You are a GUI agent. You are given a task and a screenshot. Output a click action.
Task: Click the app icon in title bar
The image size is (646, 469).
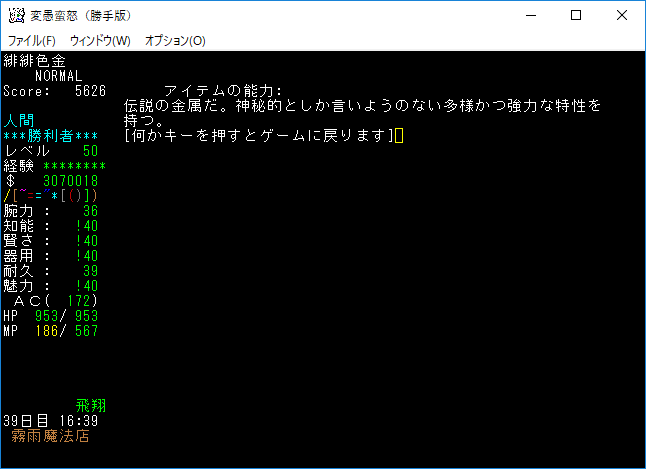(x=16, y=15)
